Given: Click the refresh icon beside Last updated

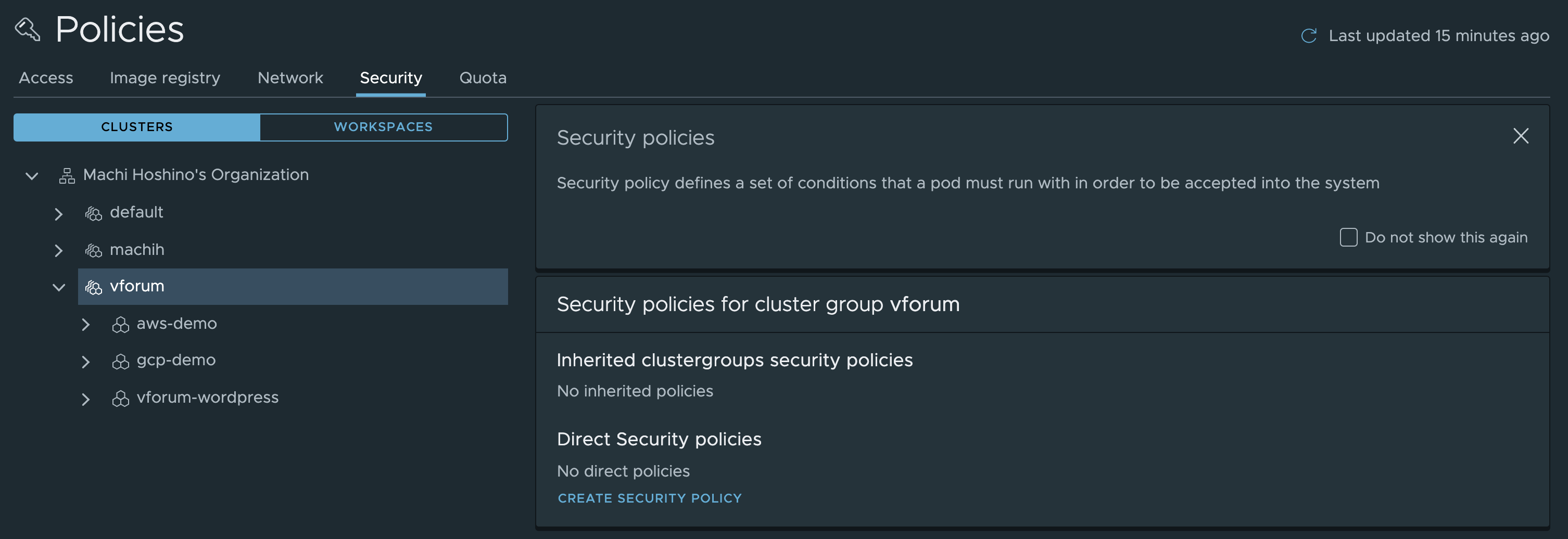Looking at the screenshot, I should tap(1309, 36).
